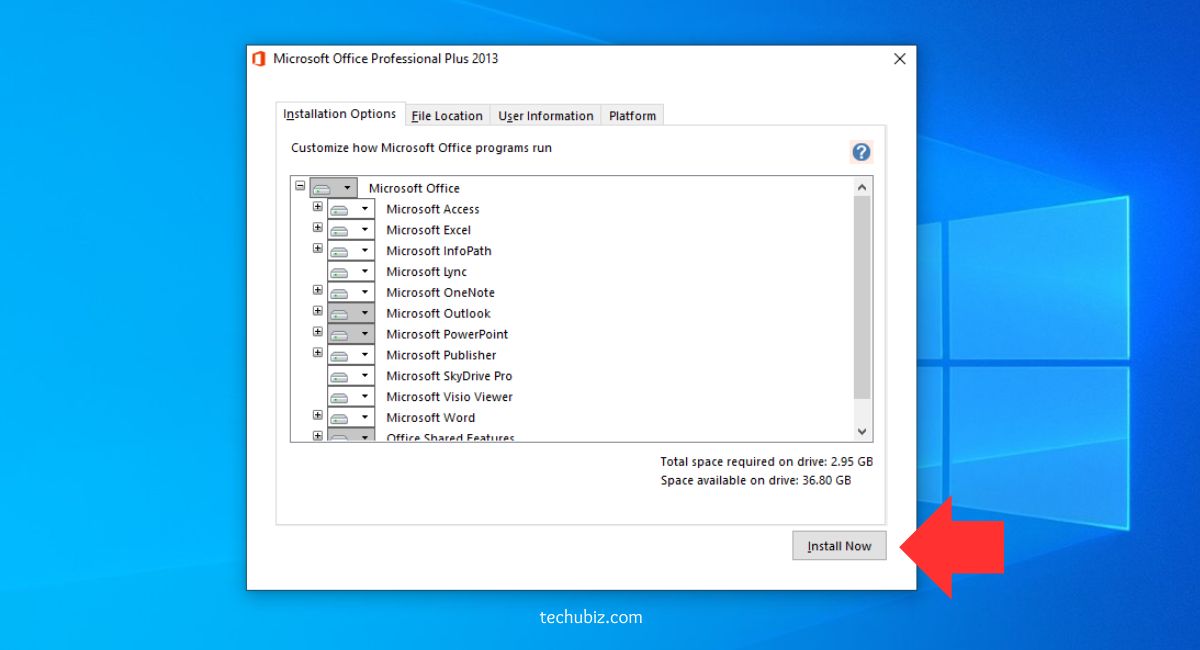Open the User Information tab

pyautogui.click(x=546, y=116)
